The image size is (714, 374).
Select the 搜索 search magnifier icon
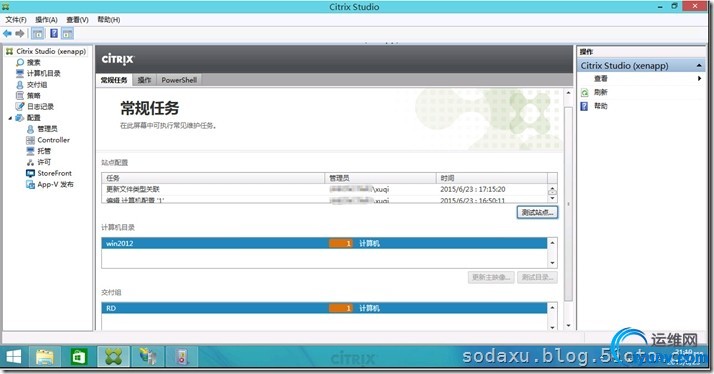click(x=20, y=62)
